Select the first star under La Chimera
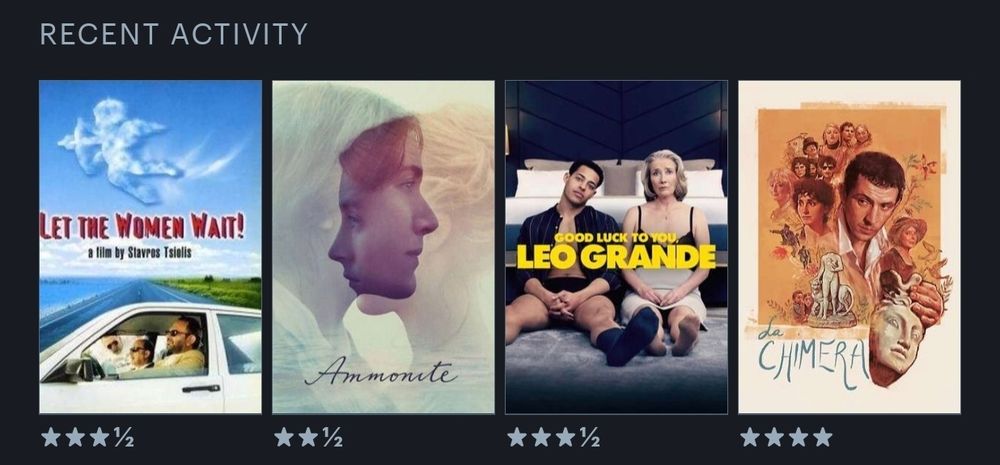Image resolution: width=1000 pixels, height=465 pixels. [750, 437]
